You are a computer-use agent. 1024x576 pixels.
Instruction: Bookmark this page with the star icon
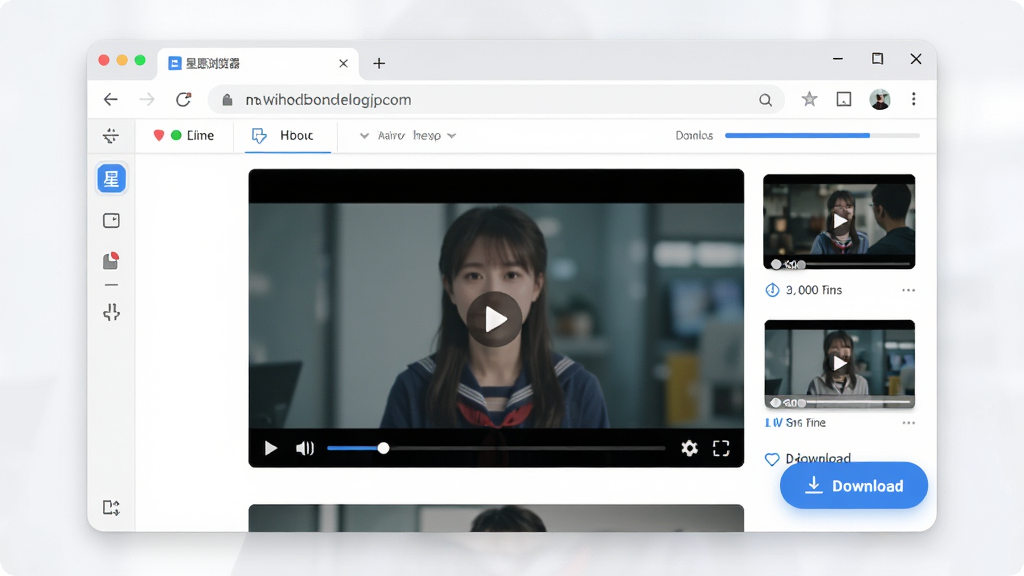coord(809,99)
